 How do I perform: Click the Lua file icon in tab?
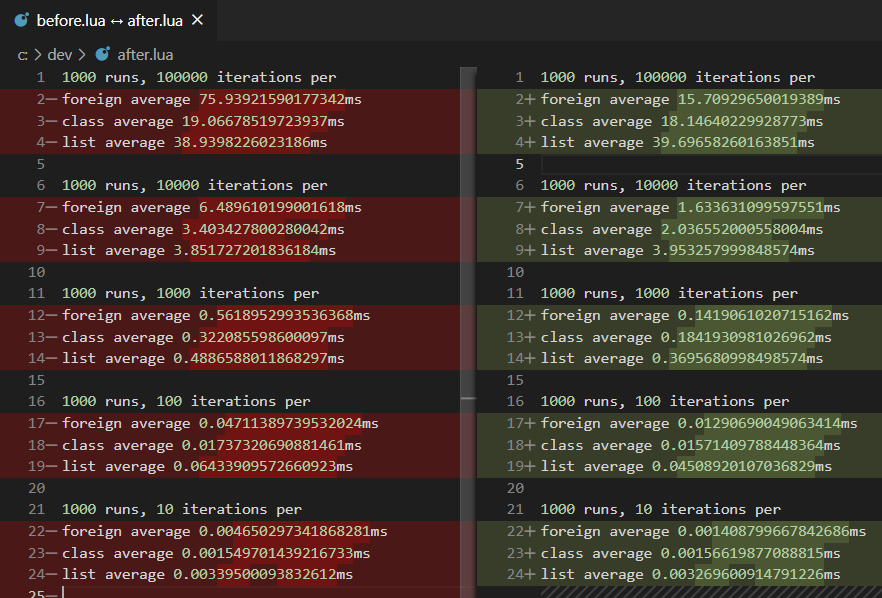(x=21, y=20)
